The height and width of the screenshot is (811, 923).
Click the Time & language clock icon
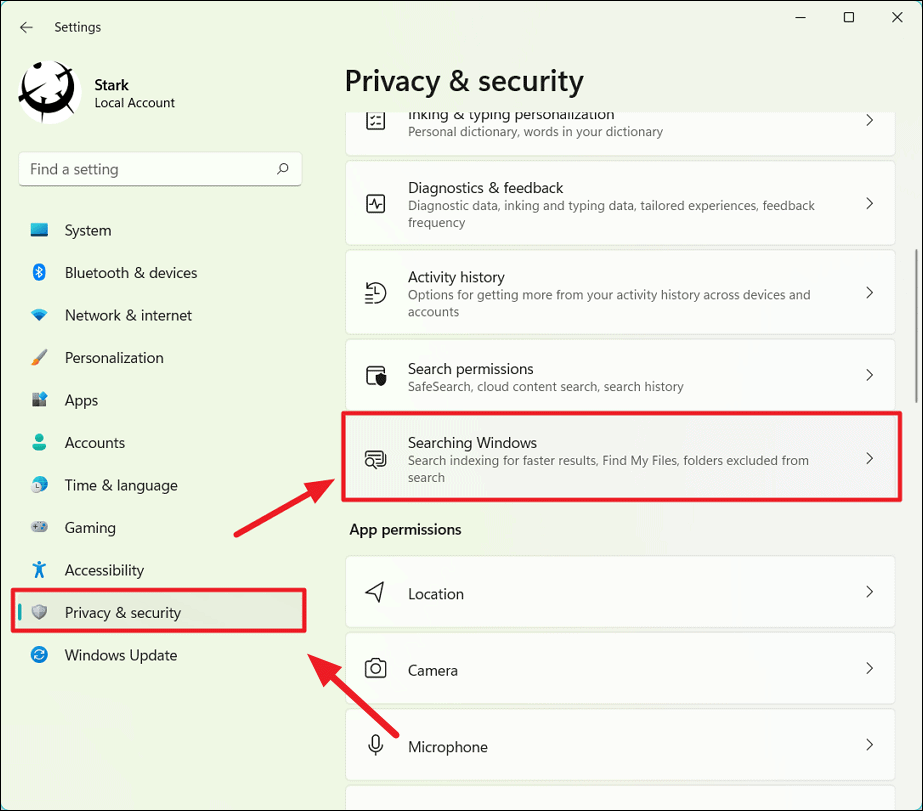(39, 485)
